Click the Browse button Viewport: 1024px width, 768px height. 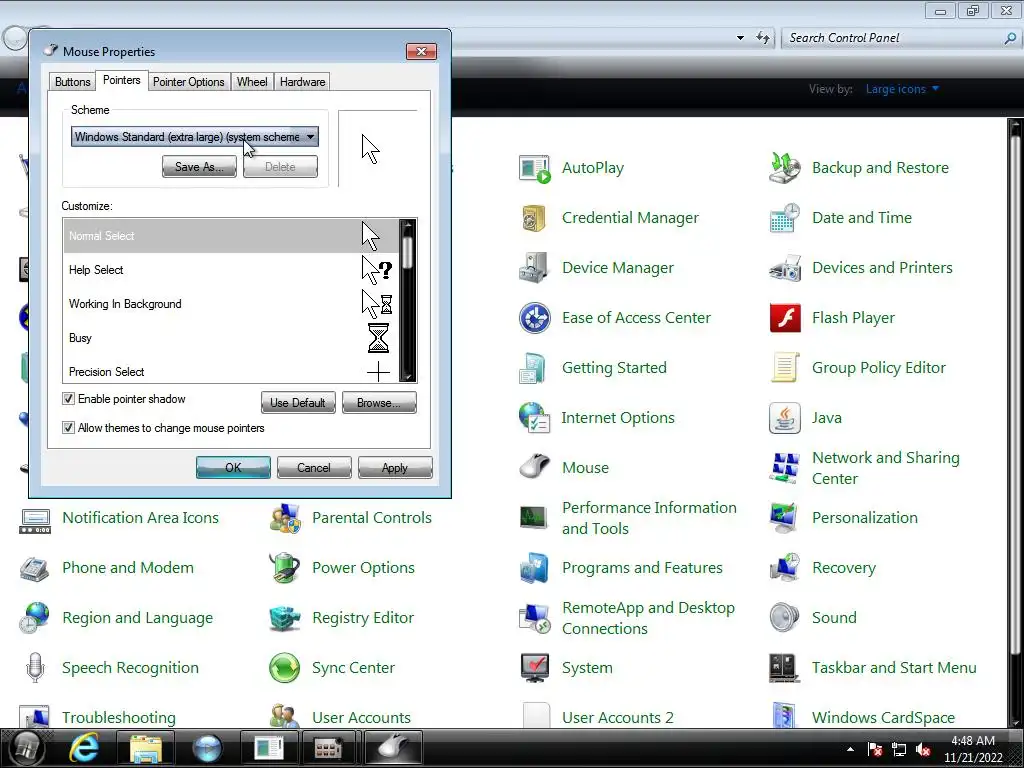379,403
